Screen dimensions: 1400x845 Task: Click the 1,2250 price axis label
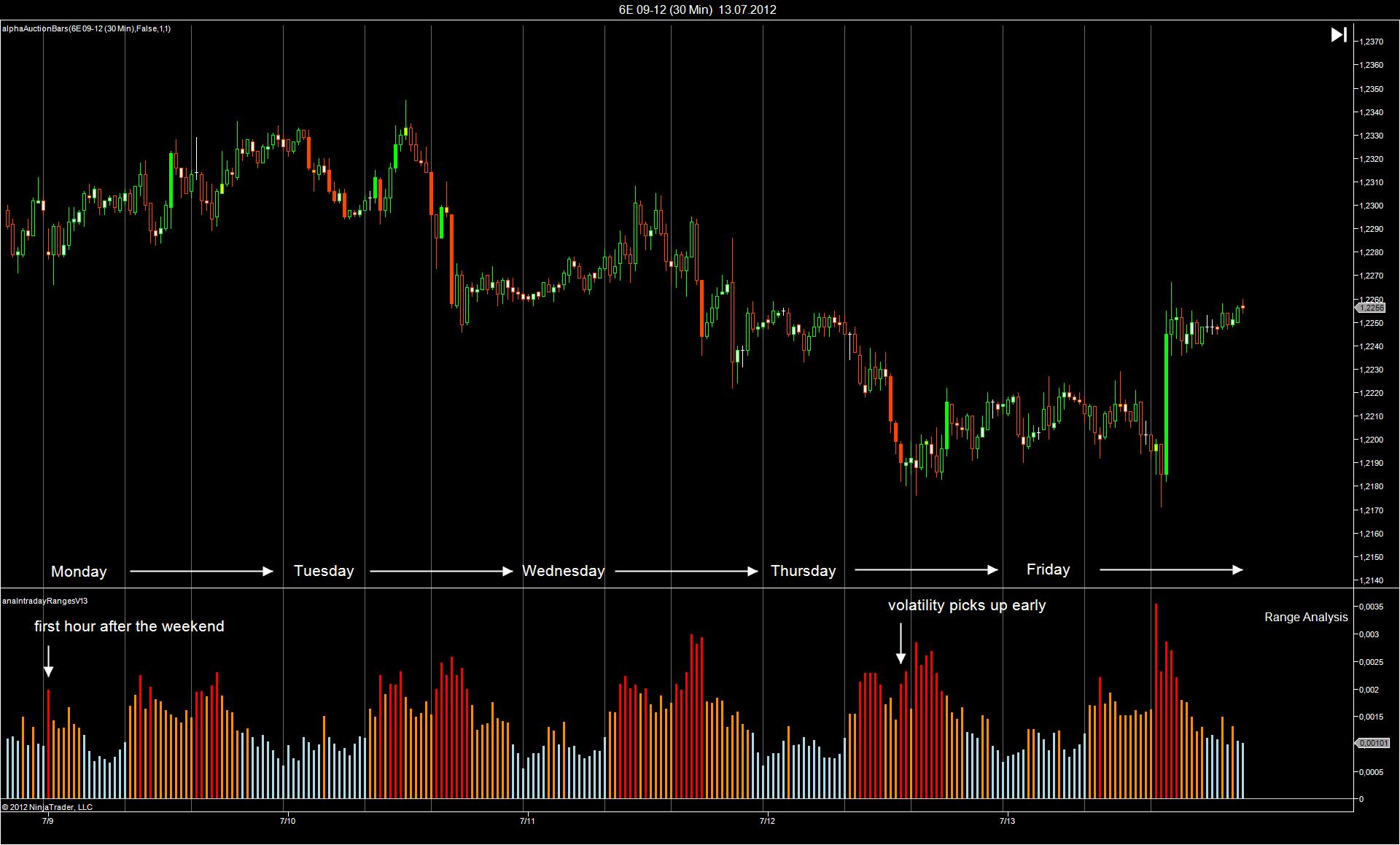point(1372,323)
